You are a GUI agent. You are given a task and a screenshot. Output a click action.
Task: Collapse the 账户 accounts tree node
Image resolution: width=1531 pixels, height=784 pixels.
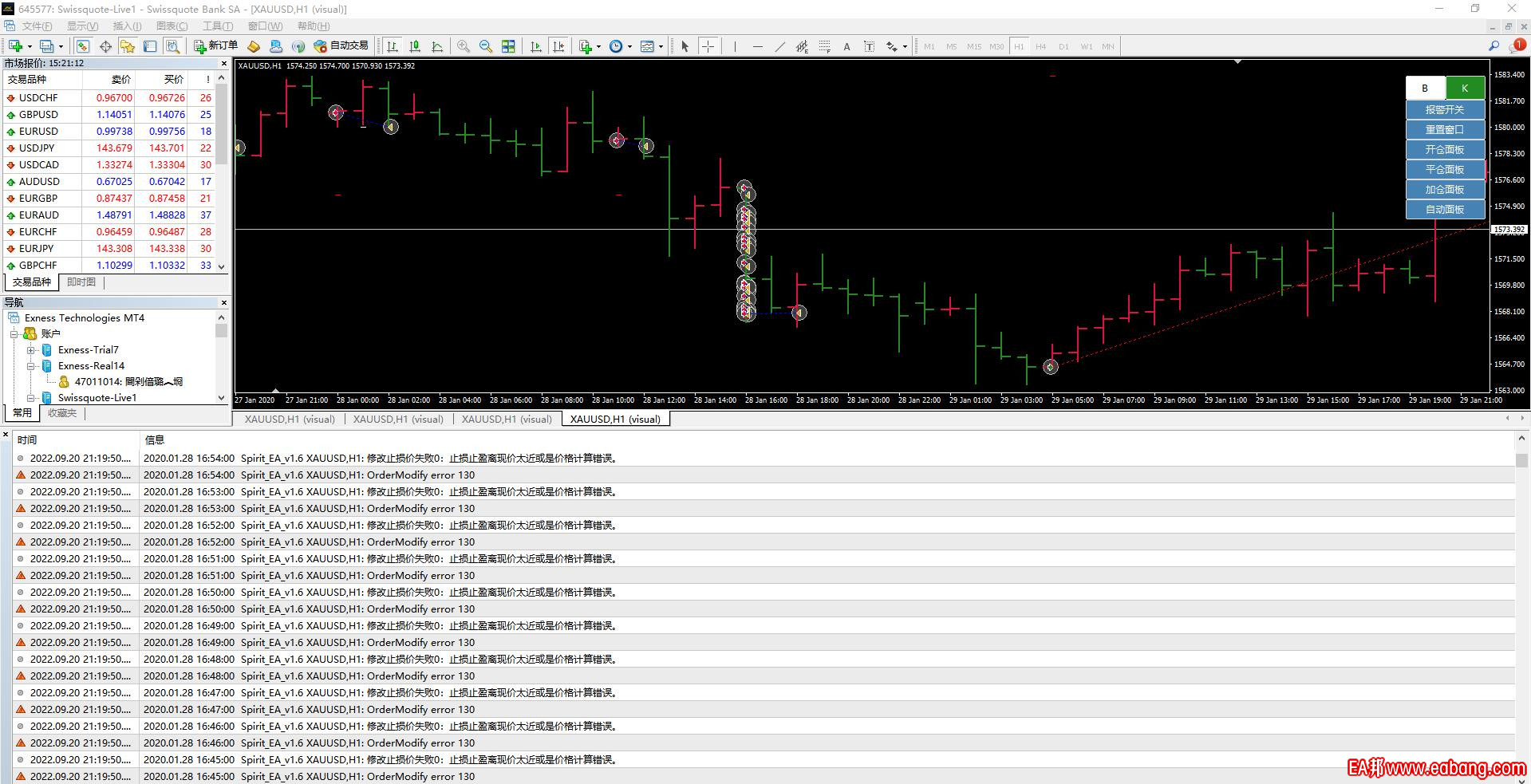point(14,334)
